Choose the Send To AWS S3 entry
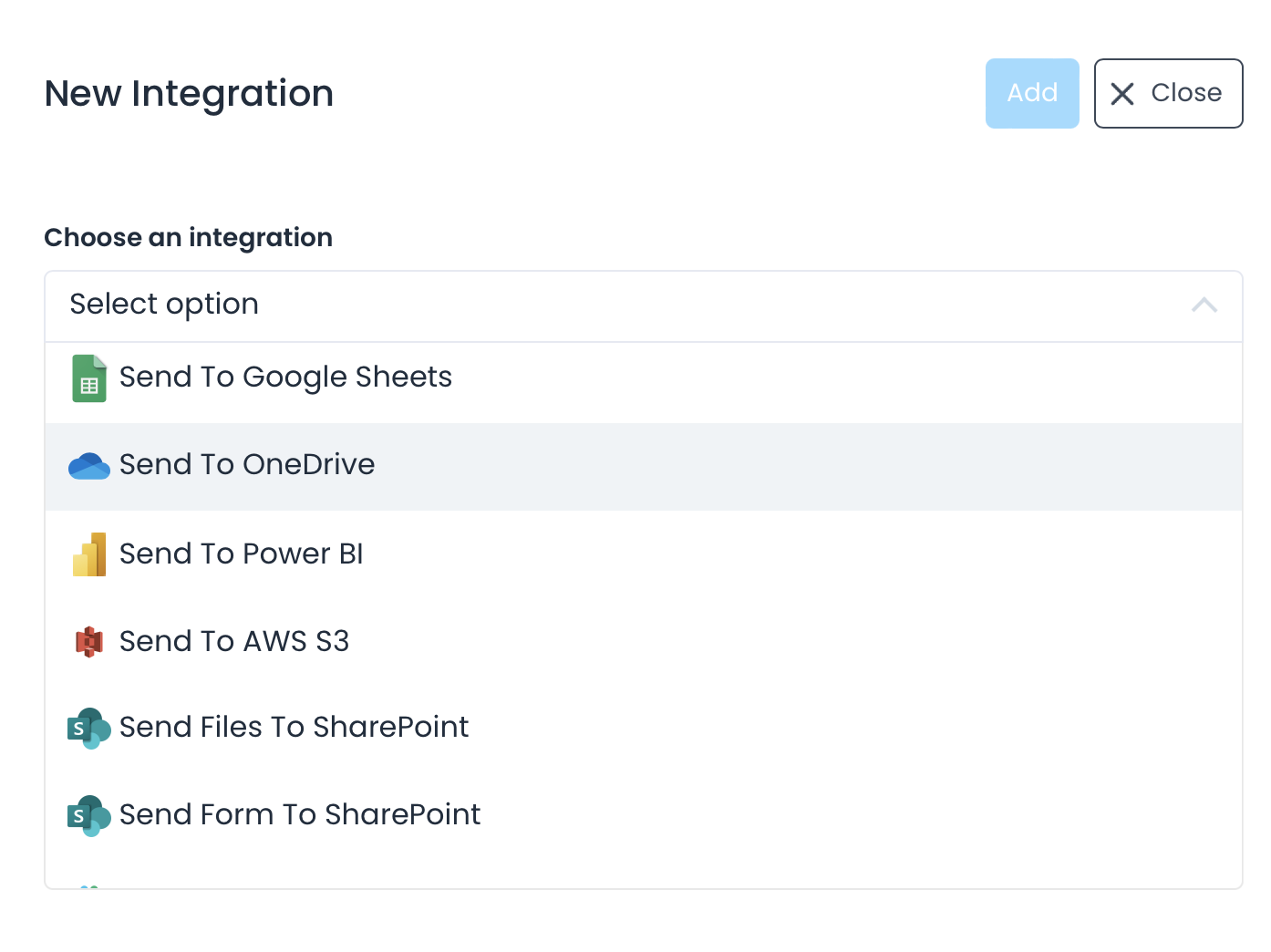The width and height of the screenshot is (1271, 952). pyautogui.click(x=234, y=642)
